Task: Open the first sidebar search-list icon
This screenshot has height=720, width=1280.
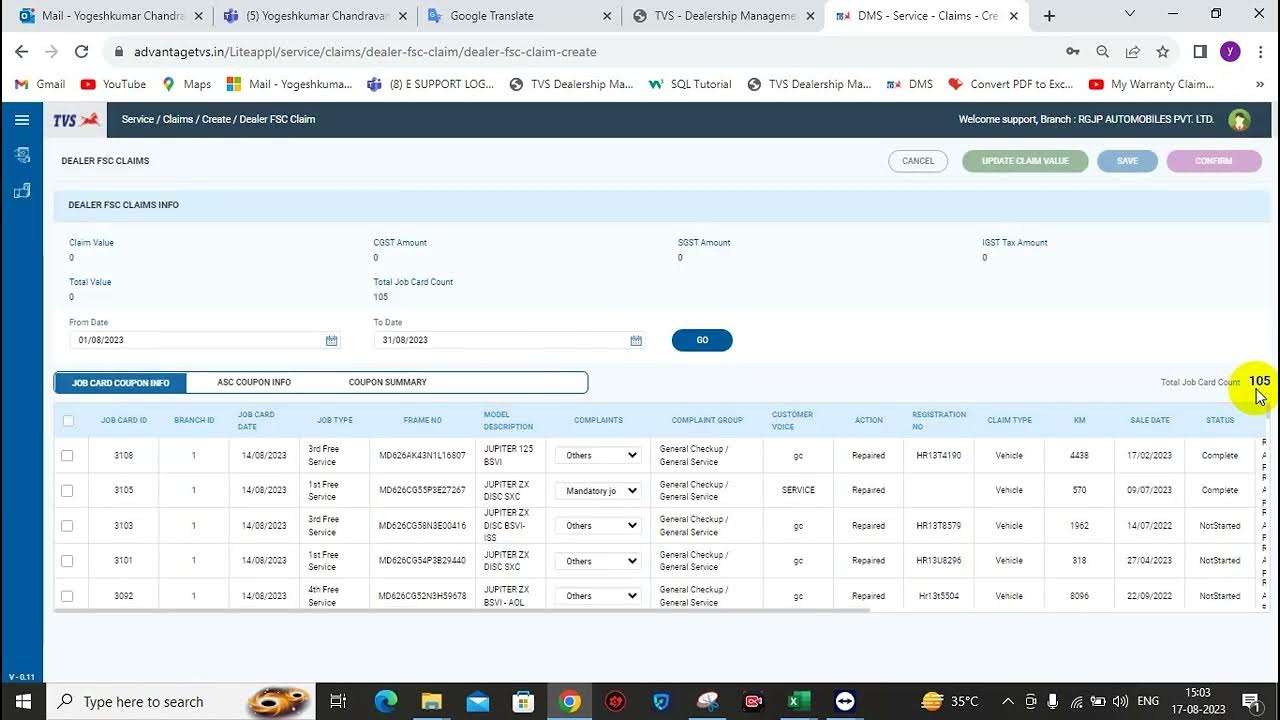Action: click(22, 155)
